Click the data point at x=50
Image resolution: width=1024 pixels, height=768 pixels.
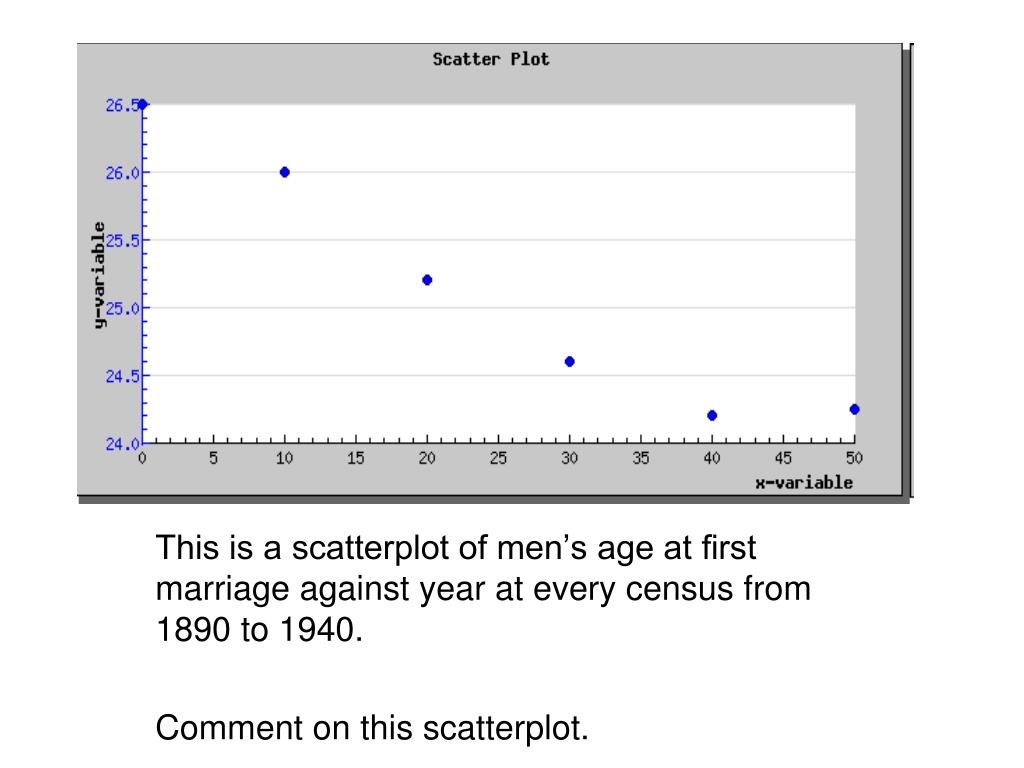click(x=854, y=409)
